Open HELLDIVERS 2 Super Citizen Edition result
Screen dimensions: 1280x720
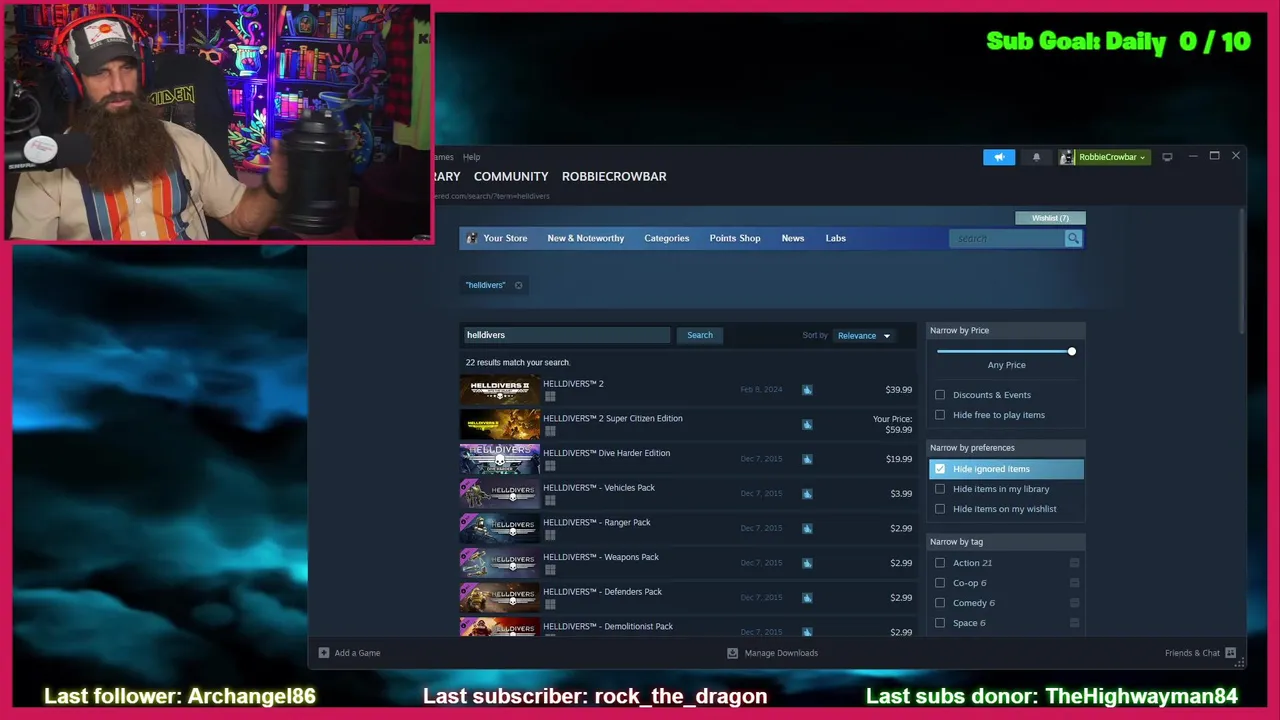(x=688, y=424)
